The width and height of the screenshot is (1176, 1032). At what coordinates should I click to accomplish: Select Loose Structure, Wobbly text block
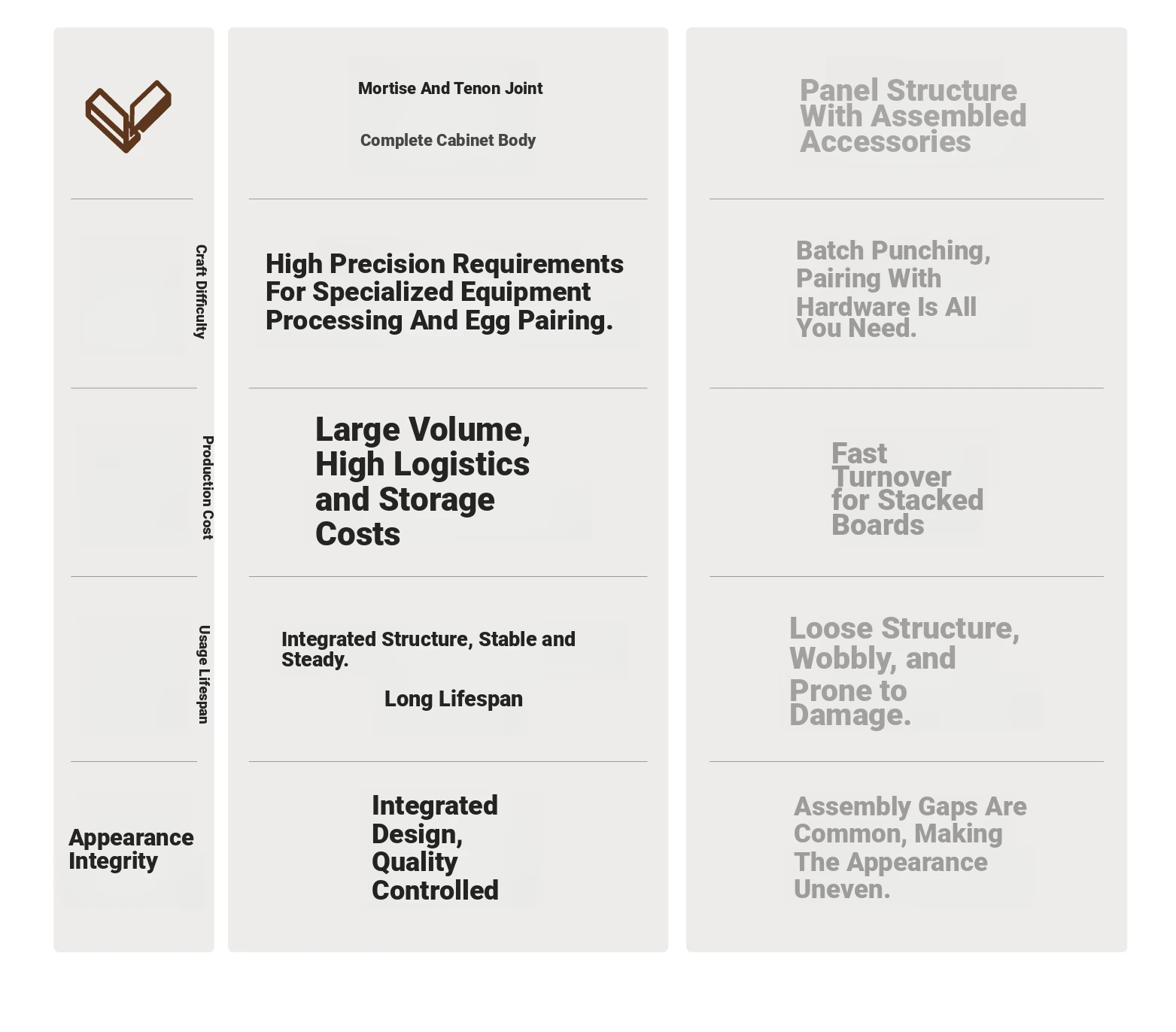click(x=904, y=671)
